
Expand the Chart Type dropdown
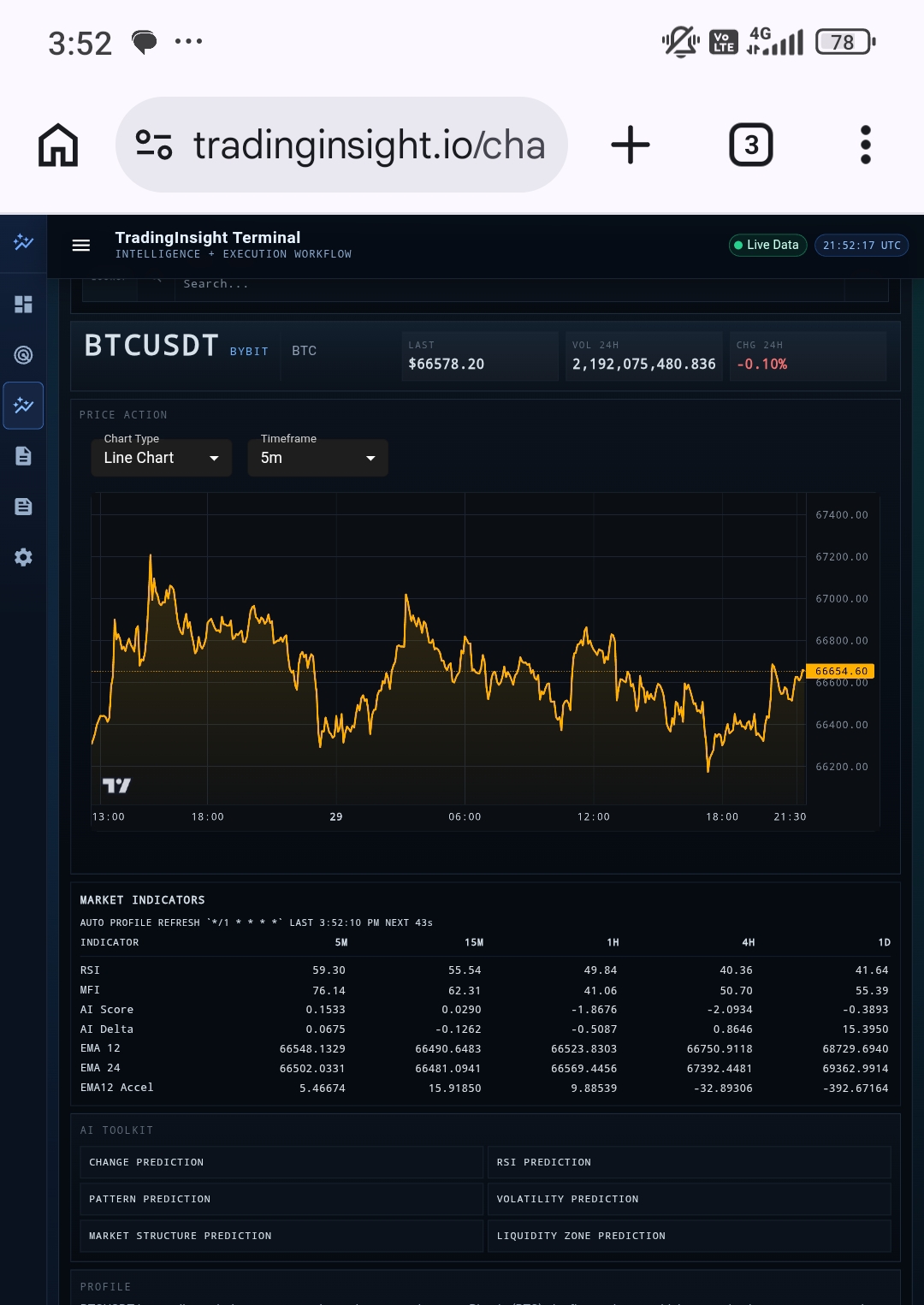(x=162, y=458)
